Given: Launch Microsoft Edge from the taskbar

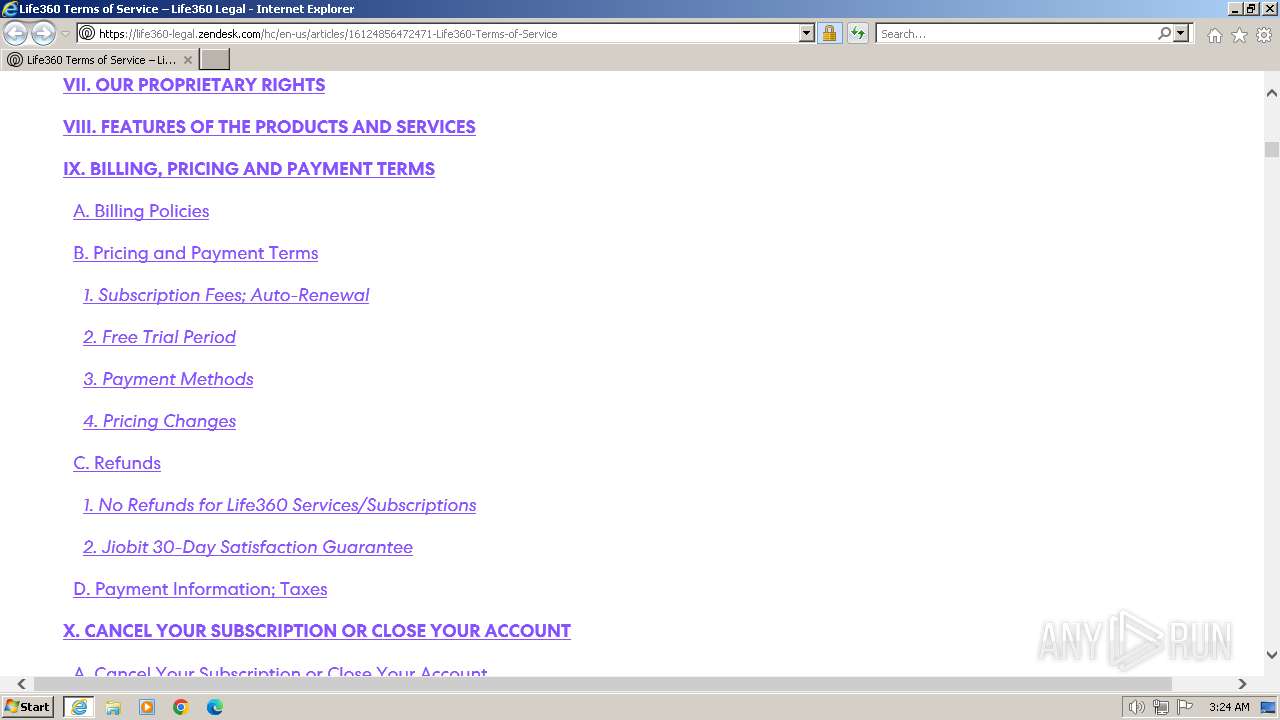Looking at the screenshot, I should tap(215, 707).
